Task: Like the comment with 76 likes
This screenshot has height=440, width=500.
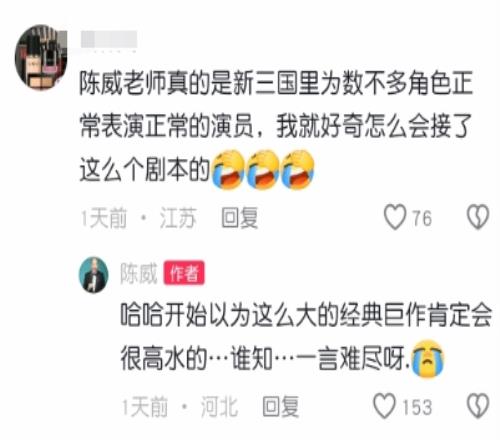Action: (395, 217)
